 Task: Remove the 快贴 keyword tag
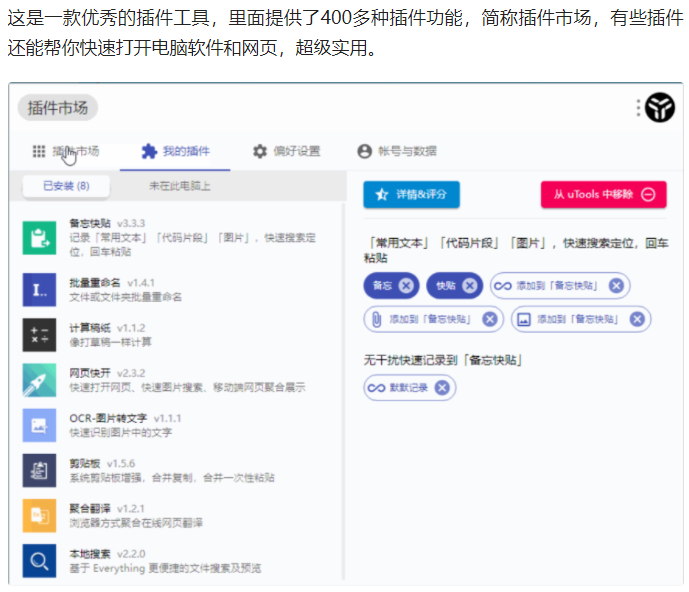[x=470, y=286]
